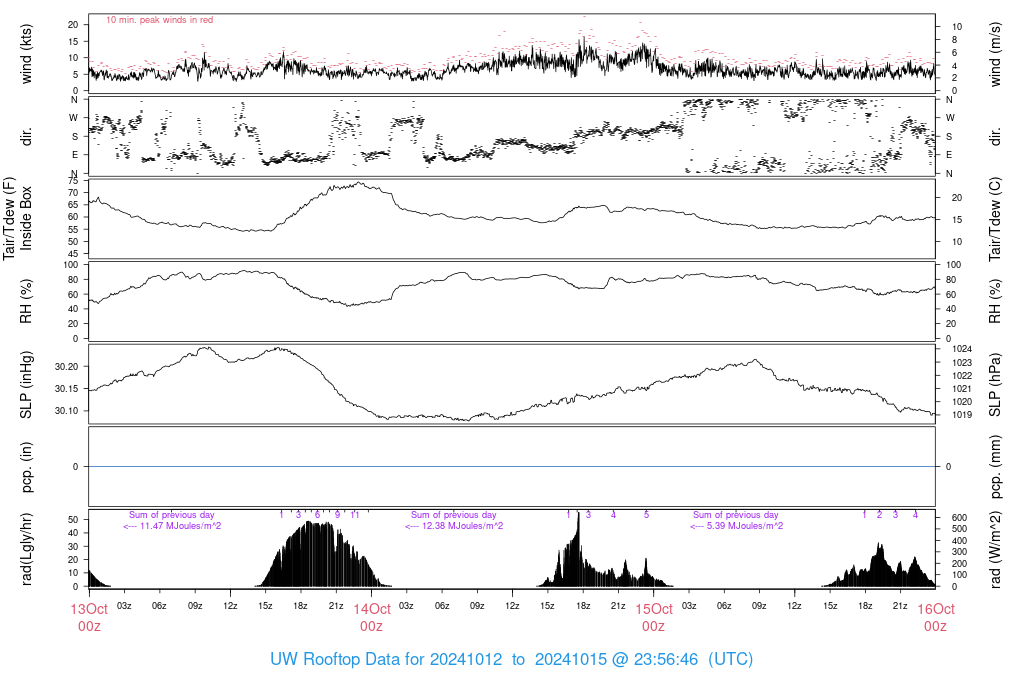Click the '30.15' pressure tick label
1024x700 pixels.
(67, 389)
